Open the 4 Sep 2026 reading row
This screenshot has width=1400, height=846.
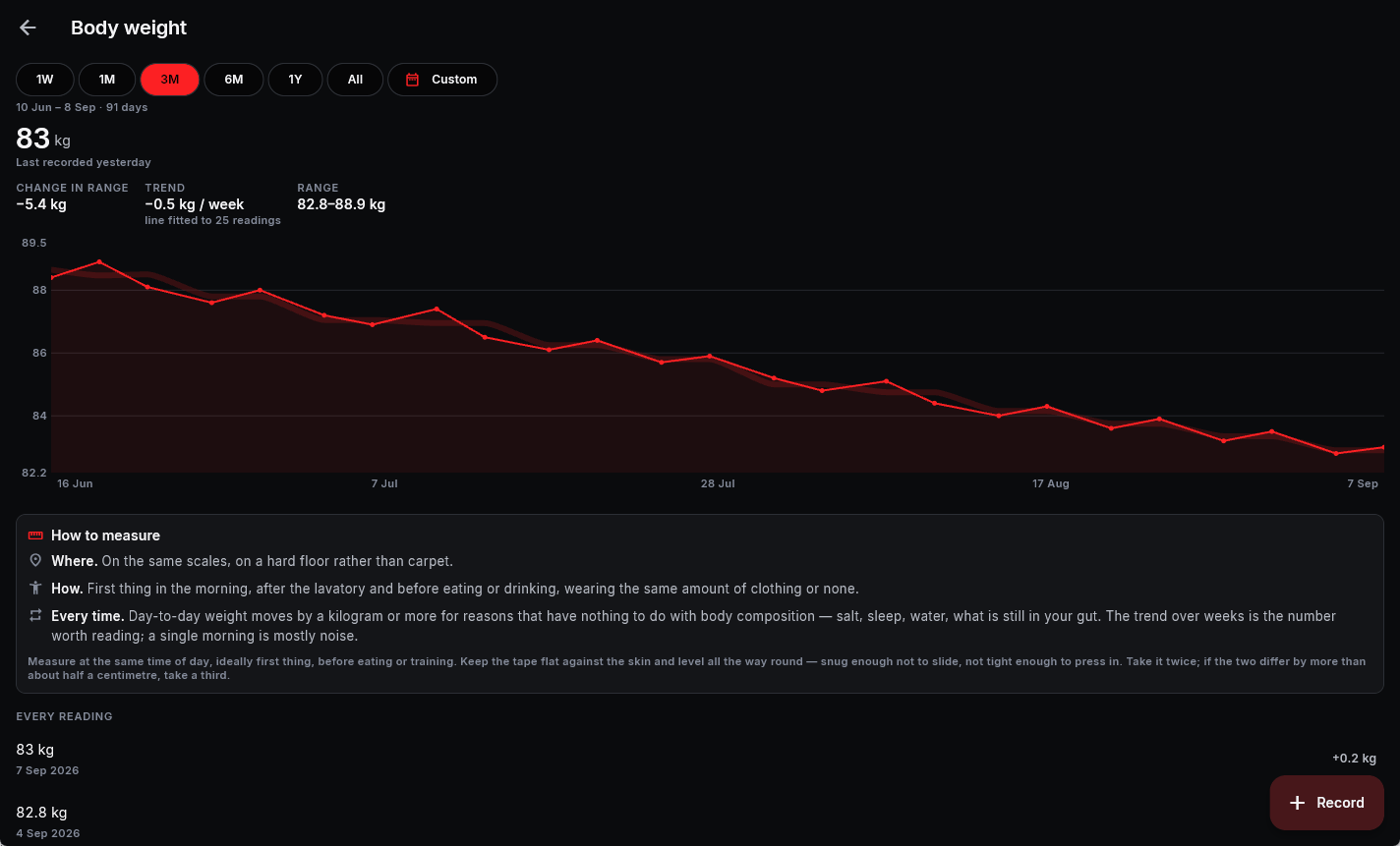point(700,821)
